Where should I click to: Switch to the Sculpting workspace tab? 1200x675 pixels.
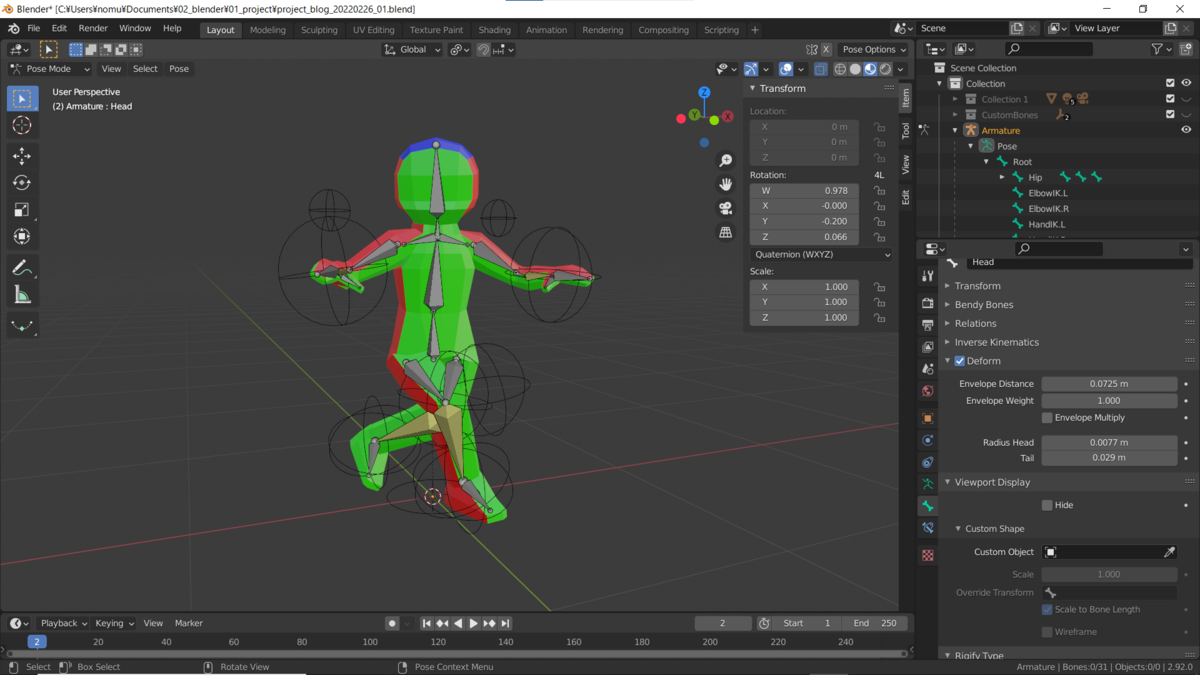coord(319,30)
